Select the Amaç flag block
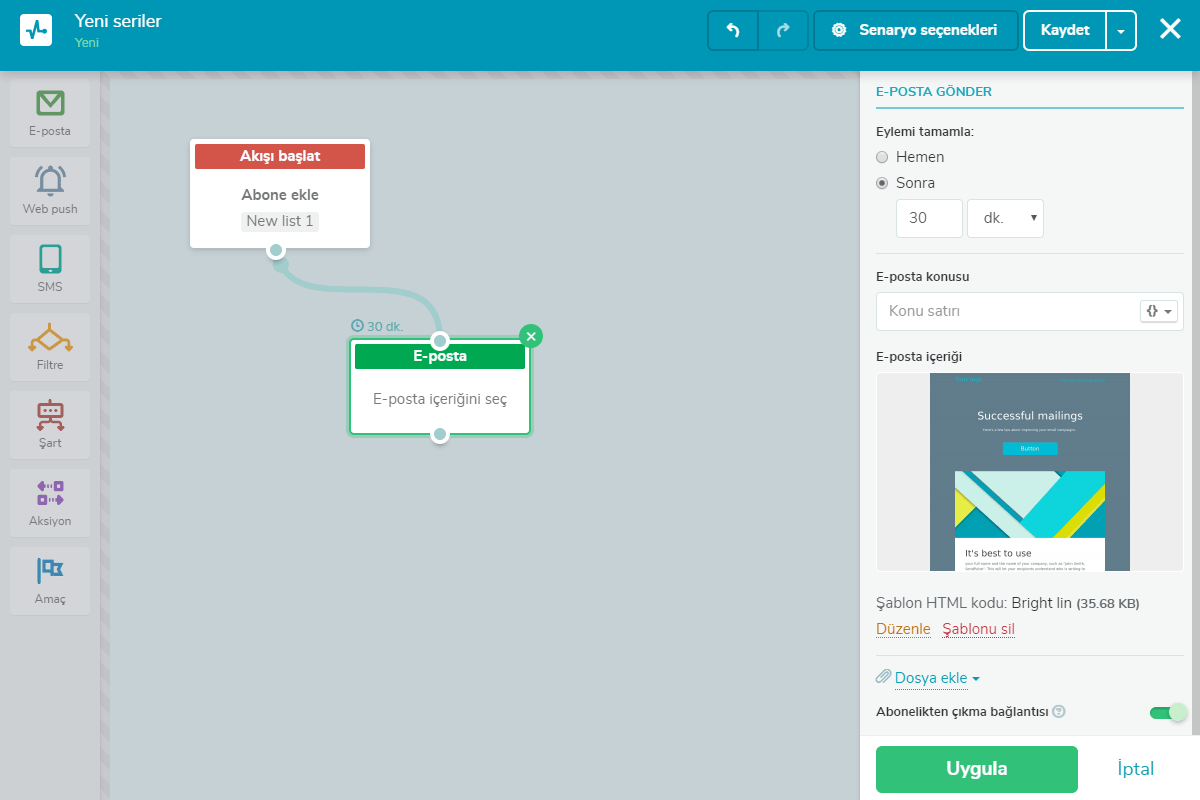Image resolution: width=1200 pixels, height=800 pixels. (x=50, y=581)
